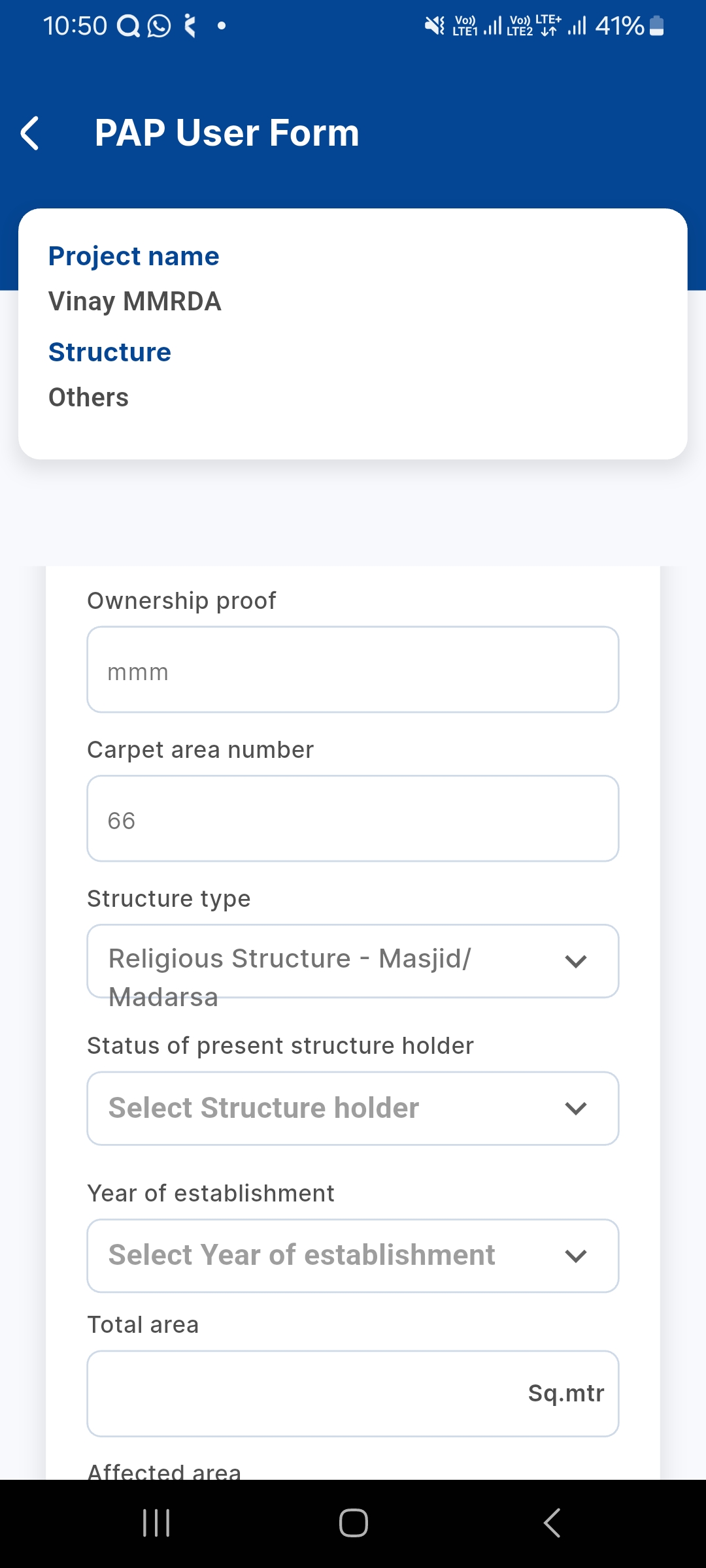706x1568 pixels.
Task: Focus the Carpet area number field
Action: [x=352, y=819]
